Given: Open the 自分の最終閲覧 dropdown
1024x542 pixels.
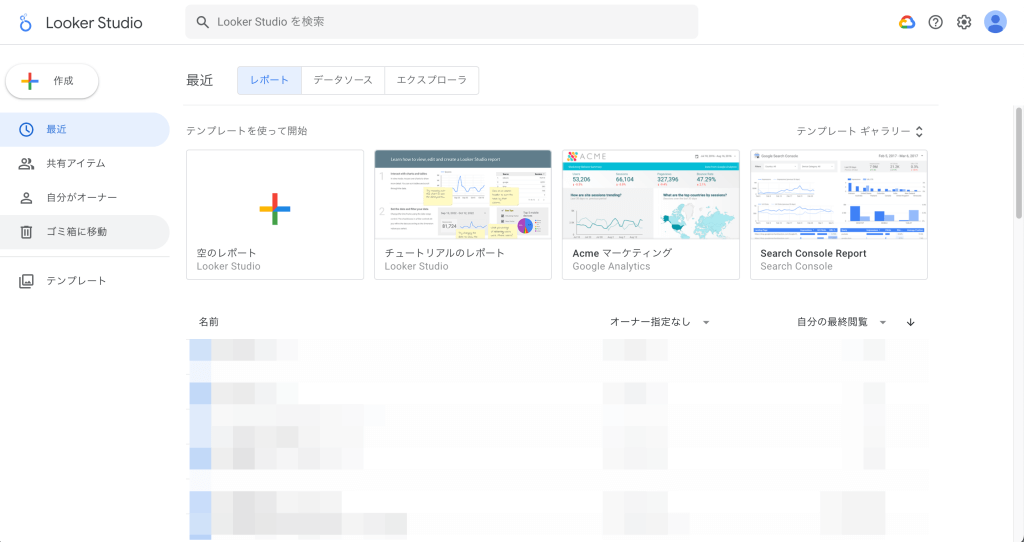Looking at the screenshot, I should (841, 322).
